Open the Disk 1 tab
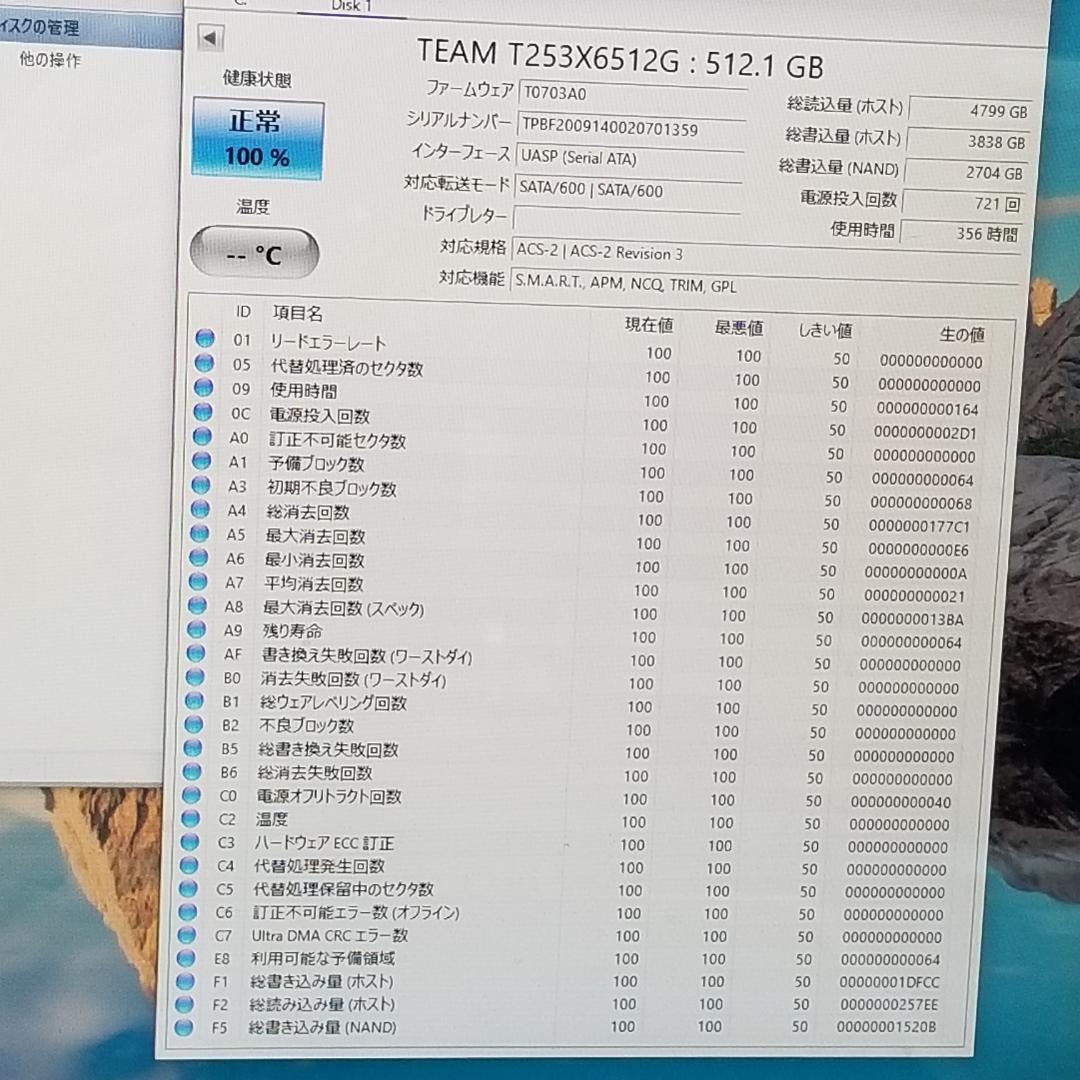The image size is (1080, 1080). click(351, 6)
